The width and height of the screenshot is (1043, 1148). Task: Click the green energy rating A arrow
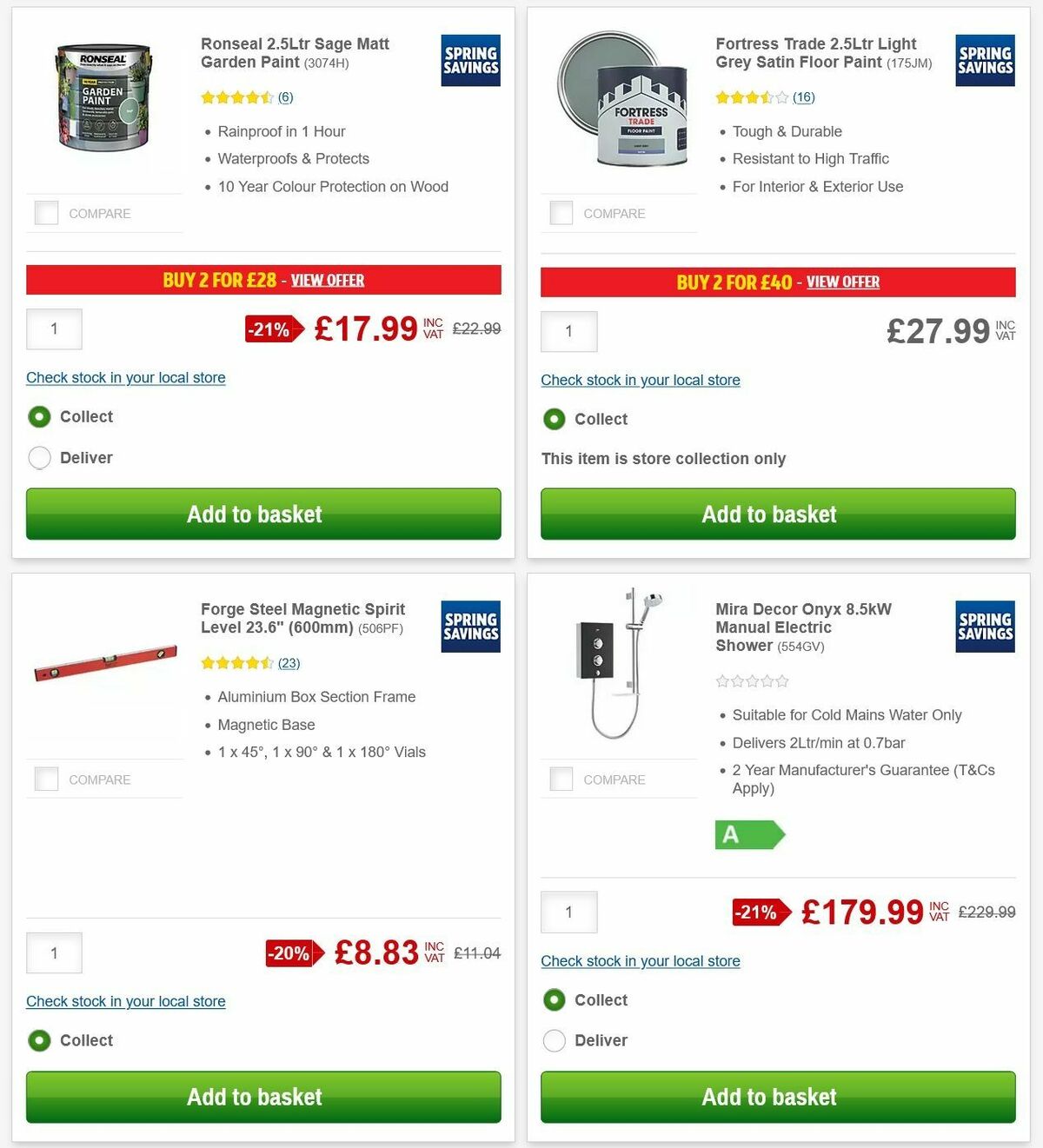tap(750, 835)
